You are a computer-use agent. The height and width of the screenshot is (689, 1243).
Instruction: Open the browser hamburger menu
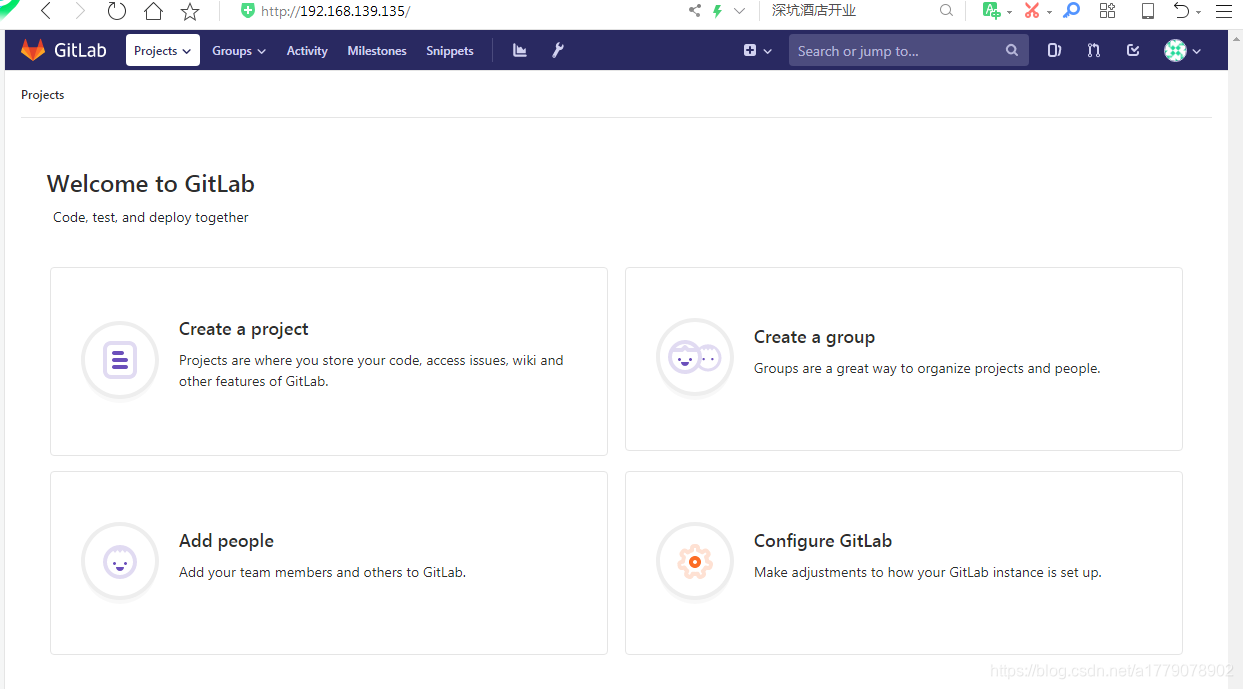tap(1224, 11)
